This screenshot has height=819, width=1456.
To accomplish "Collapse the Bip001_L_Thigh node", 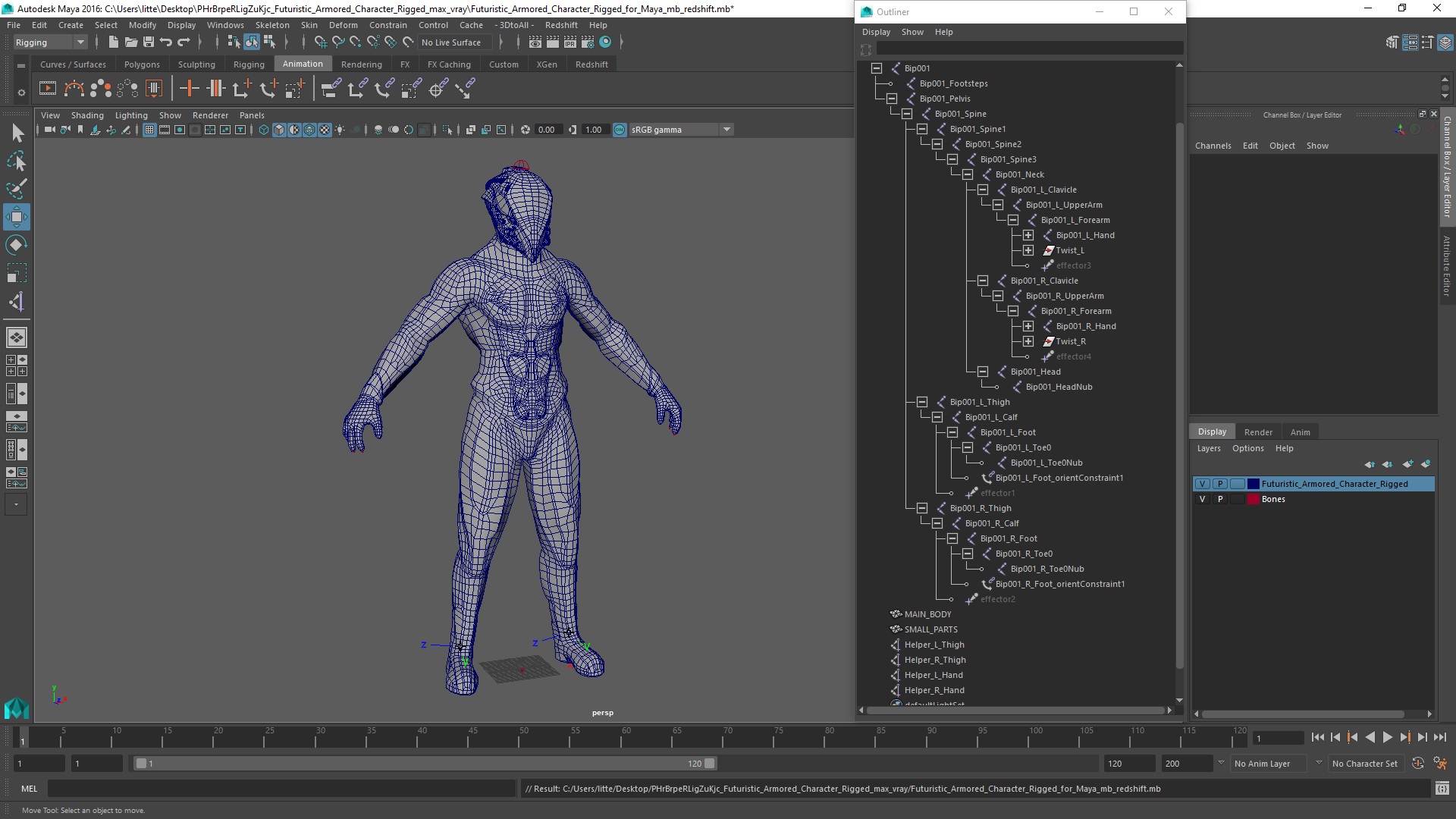I will (x=922, y=402).
